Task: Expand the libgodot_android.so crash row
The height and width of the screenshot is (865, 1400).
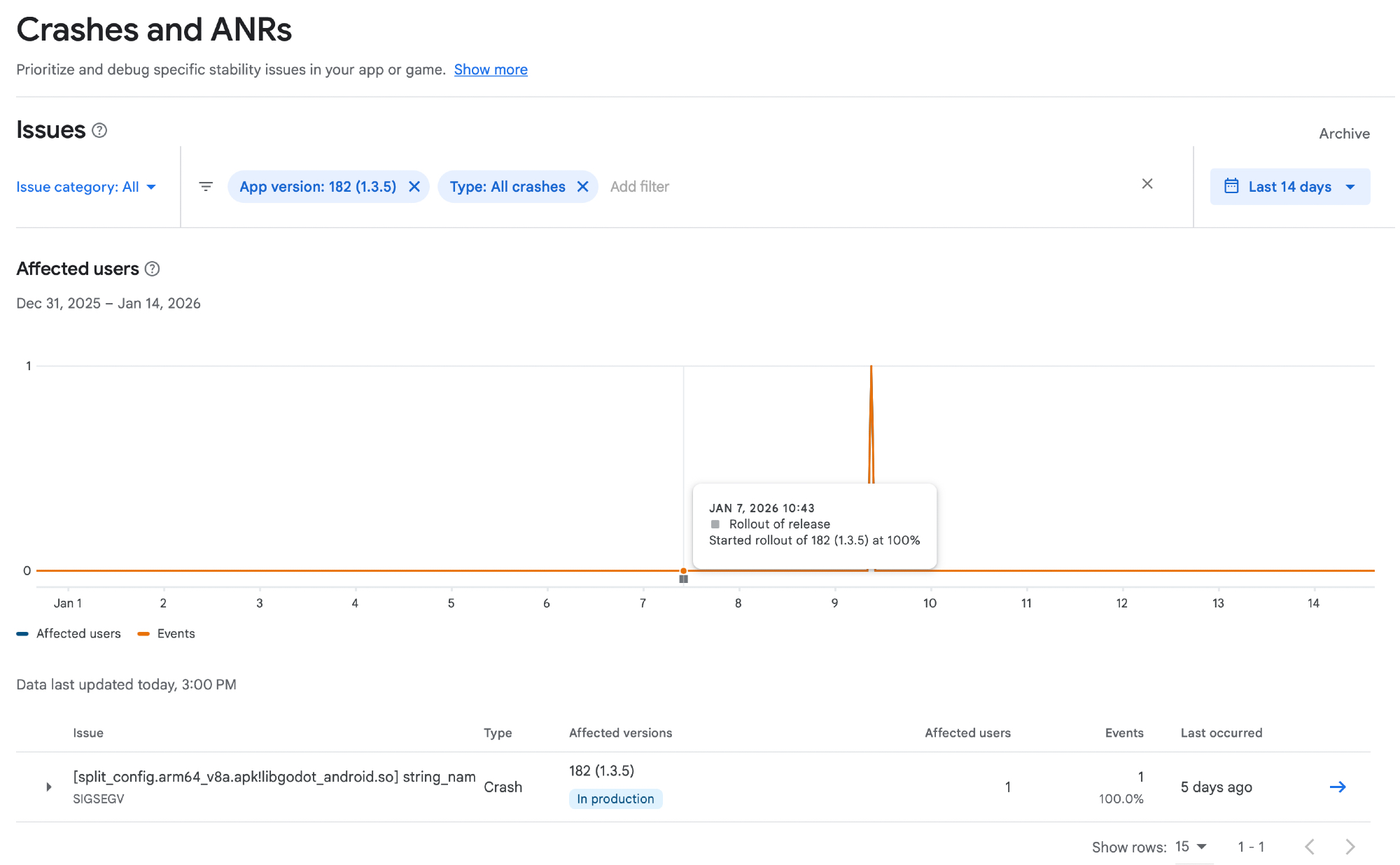Action: click(x=49, y=787)
